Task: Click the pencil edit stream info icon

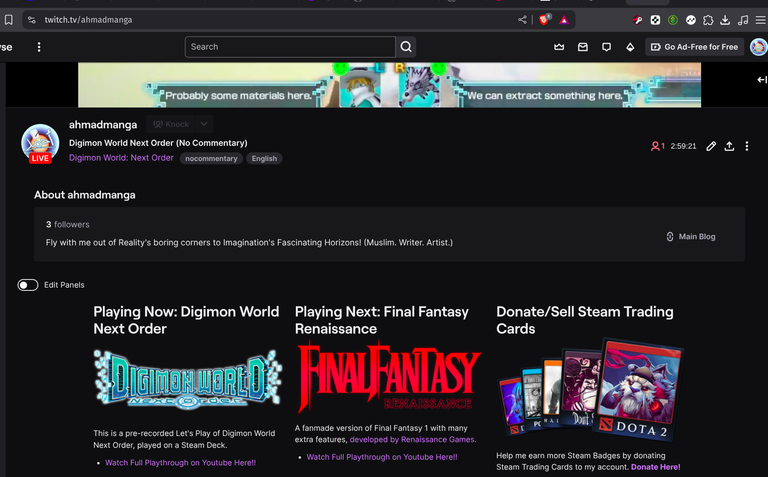Action: (711, 146)
